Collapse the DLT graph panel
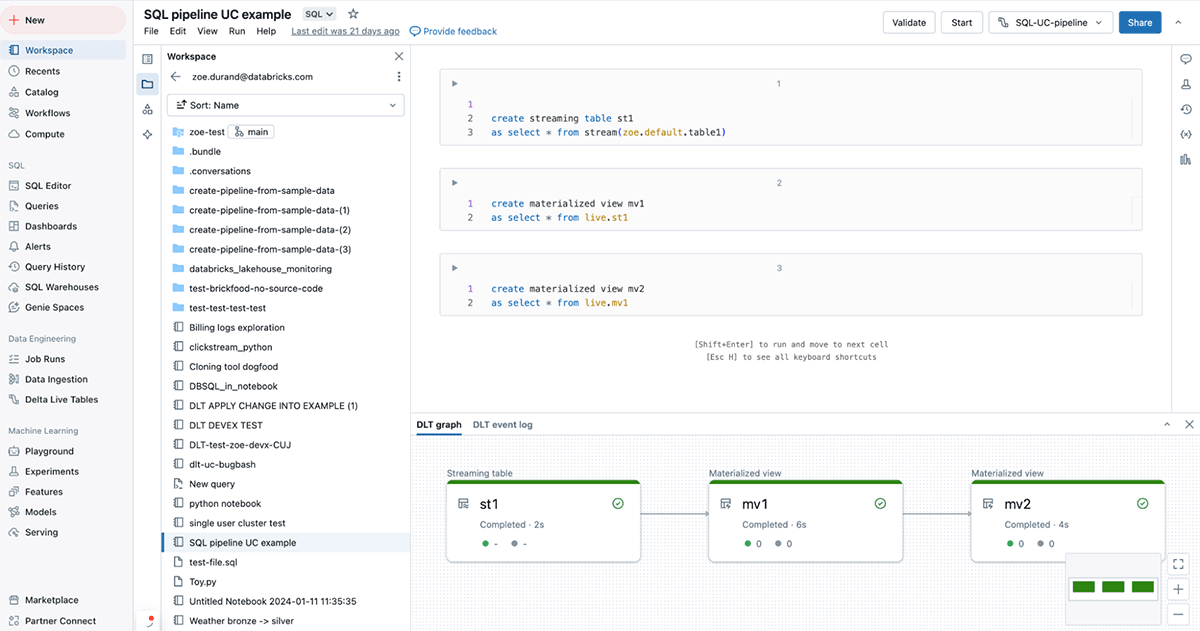This screenshot has width=1200, height=631. tap(1166, 425)
